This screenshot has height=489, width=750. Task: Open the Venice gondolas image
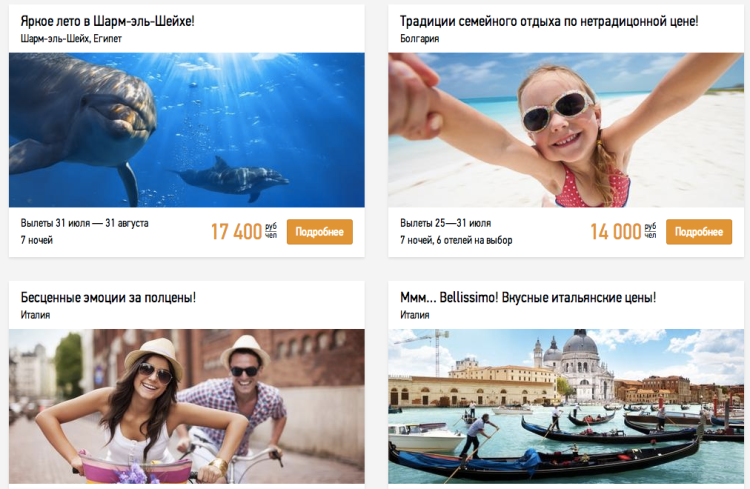coord(566,406)
